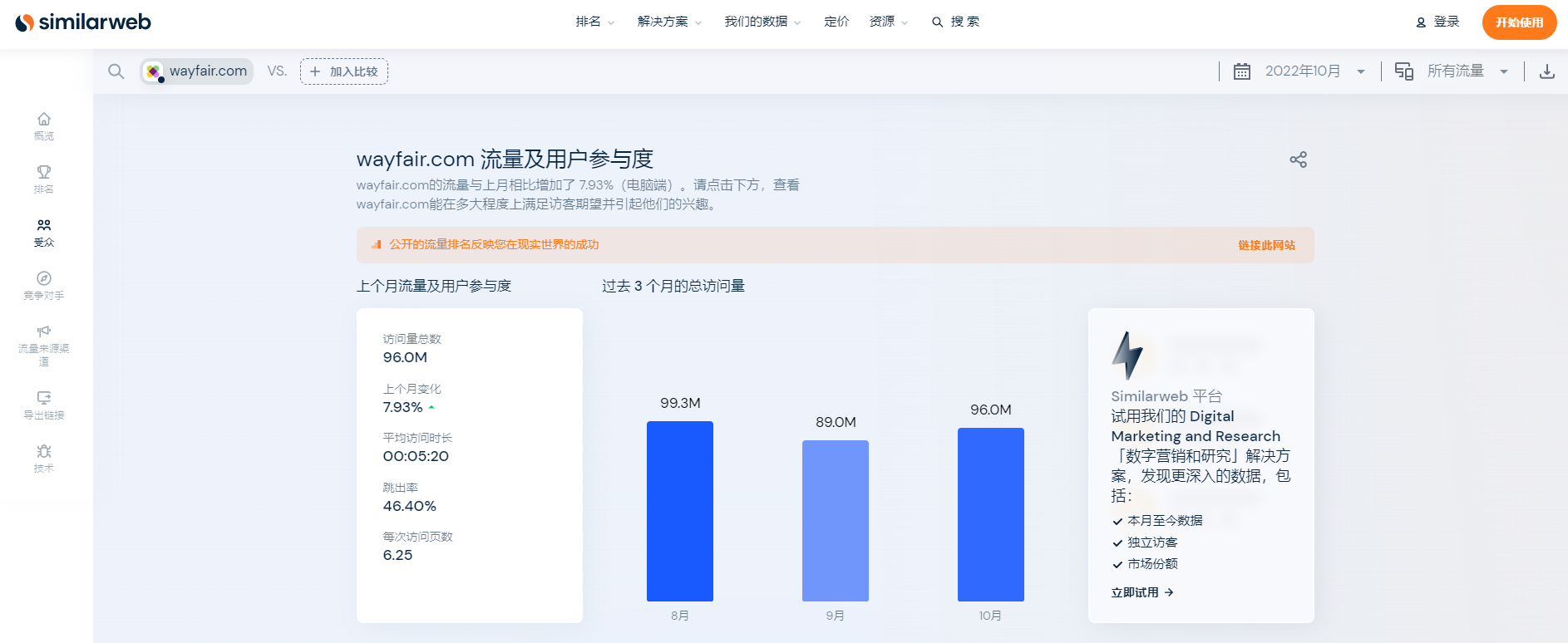
Task: Click the magnifier search icon beside wayfair.com
Action: click(x=116, y=71)
